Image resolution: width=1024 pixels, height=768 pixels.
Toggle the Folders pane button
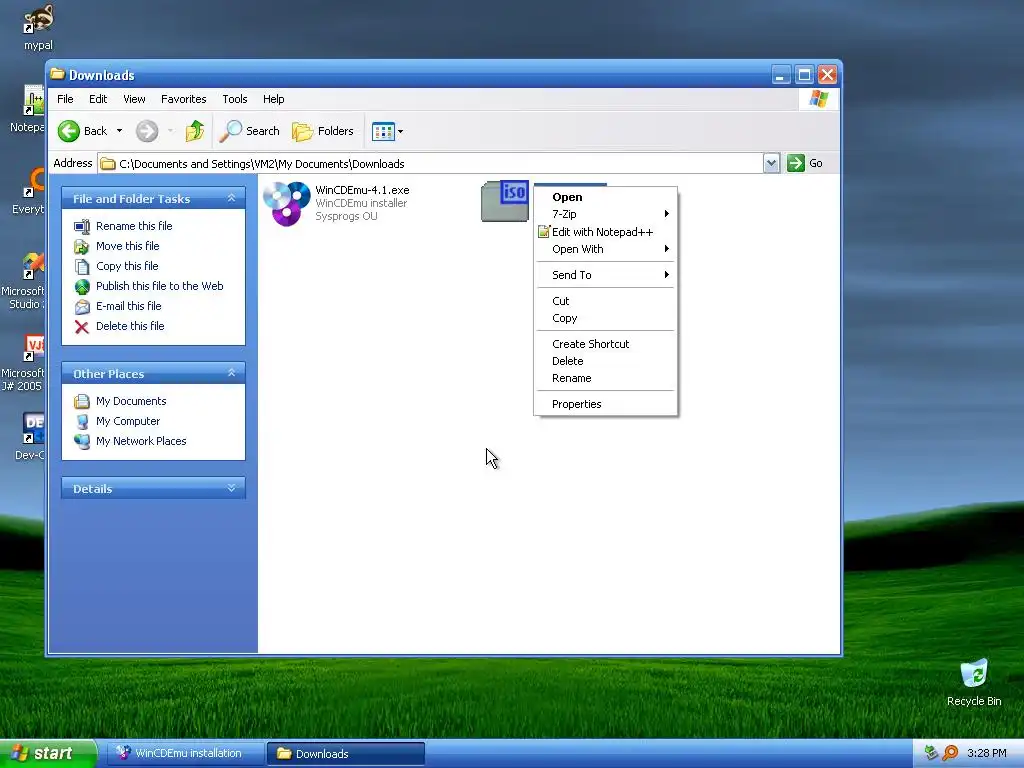click(x=323, y=131)
